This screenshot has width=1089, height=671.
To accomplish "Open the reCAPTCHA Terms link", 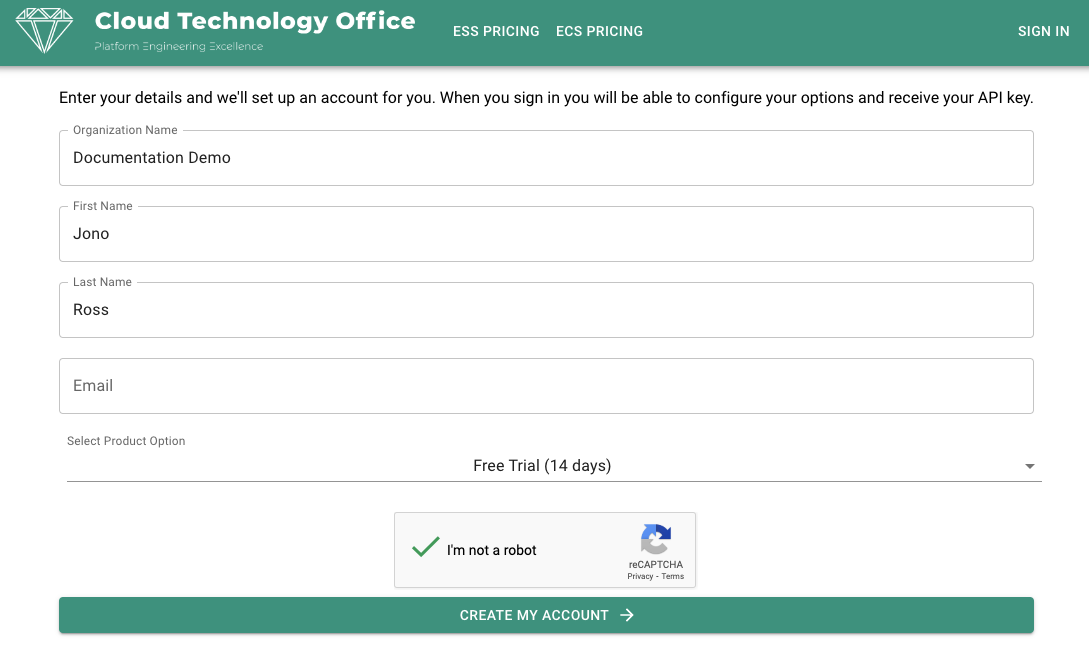I will click(672, 577).
